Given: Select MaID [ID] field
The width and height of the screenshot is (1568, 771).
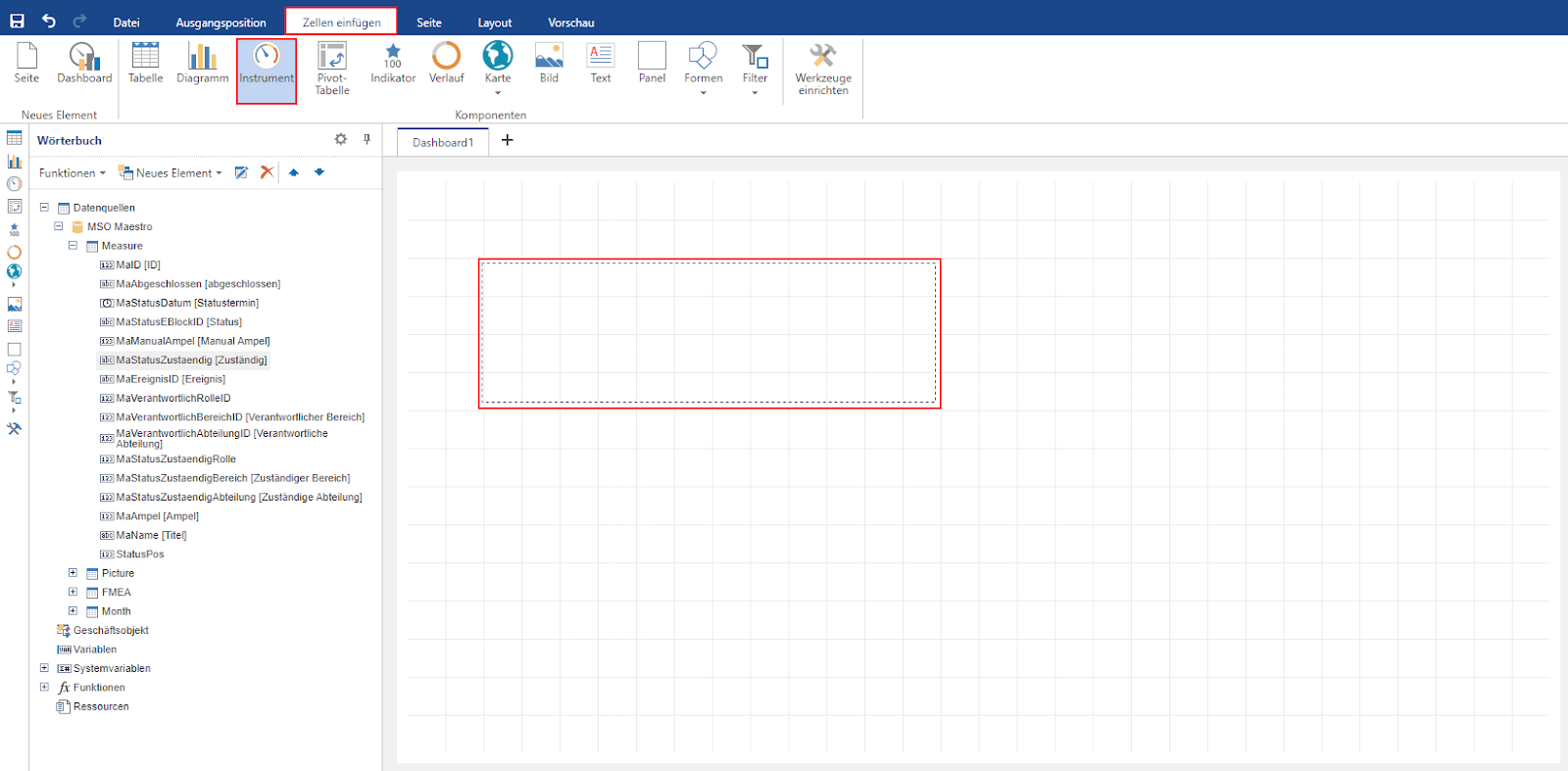Looking at the screenshot, I should click(130, 265).
